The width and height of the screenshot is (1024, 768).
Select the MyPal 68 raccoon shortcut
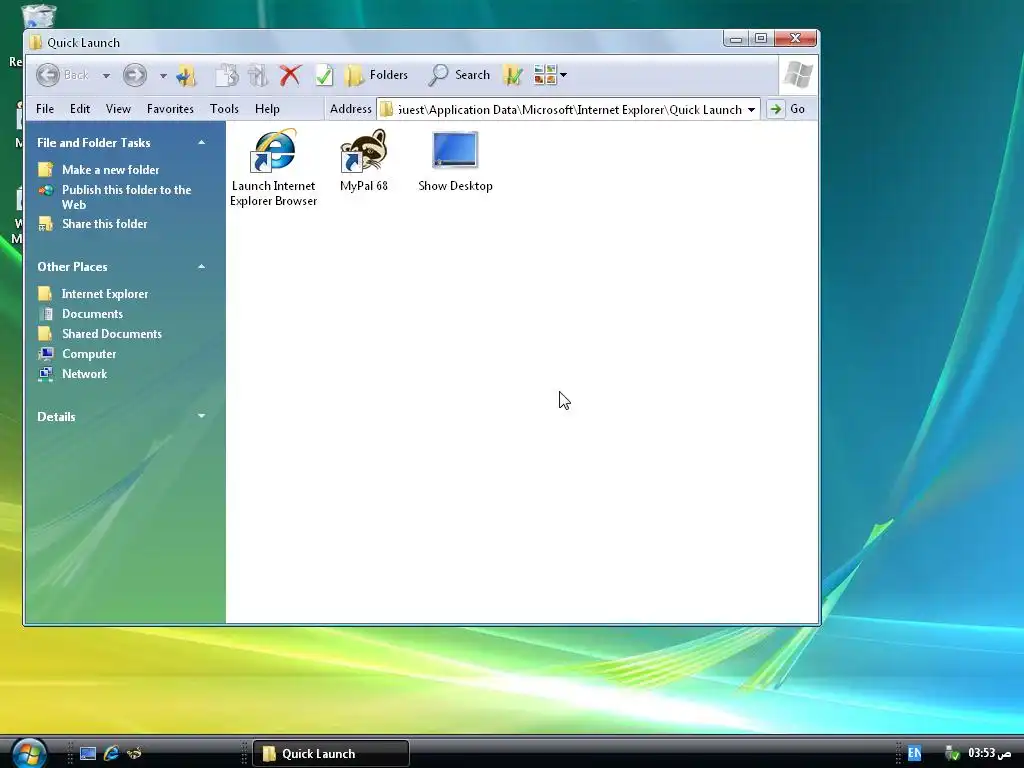364,161
